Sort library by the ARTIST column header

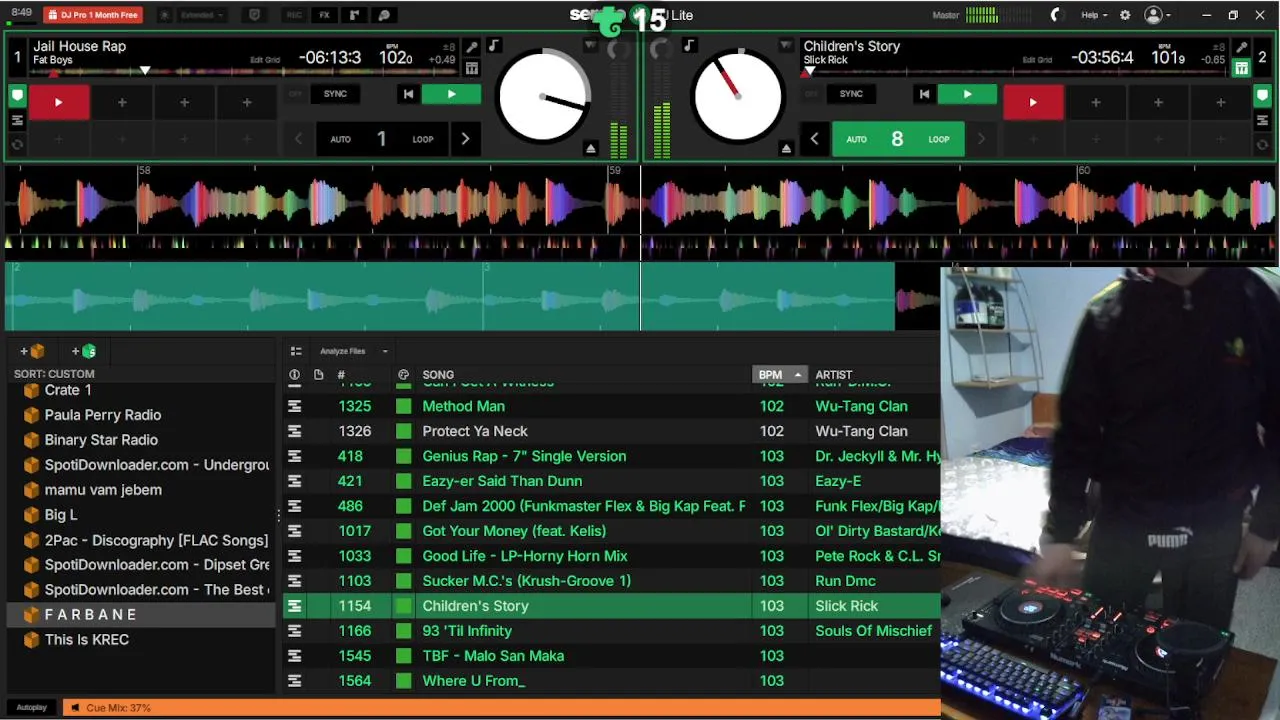click(x=834, y=375)
